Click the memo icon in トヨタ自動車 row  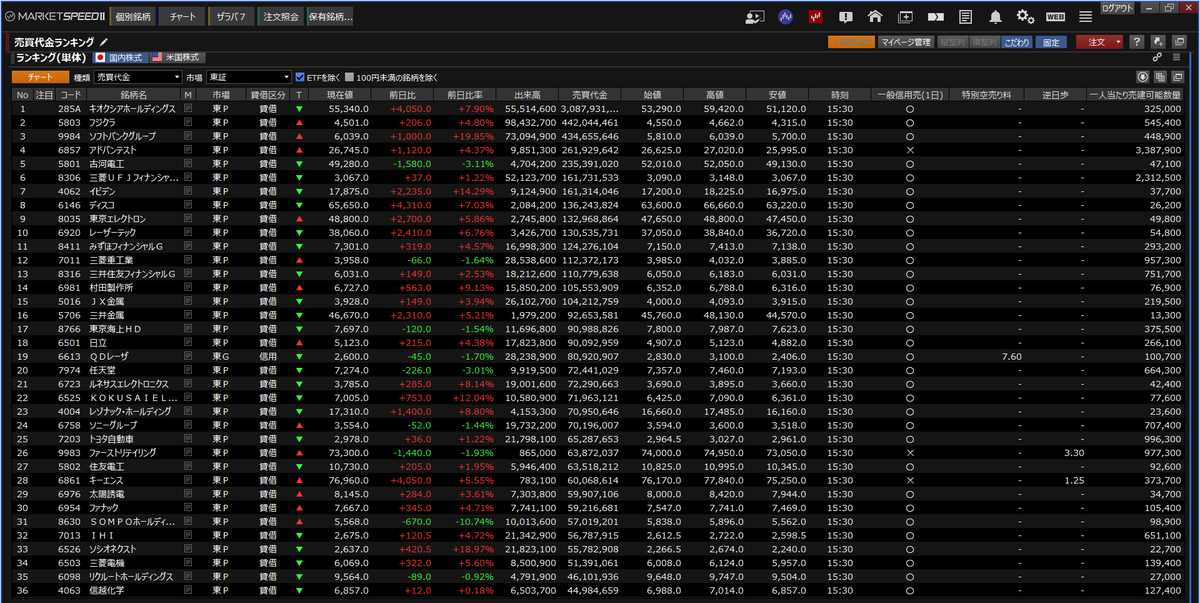188,439
